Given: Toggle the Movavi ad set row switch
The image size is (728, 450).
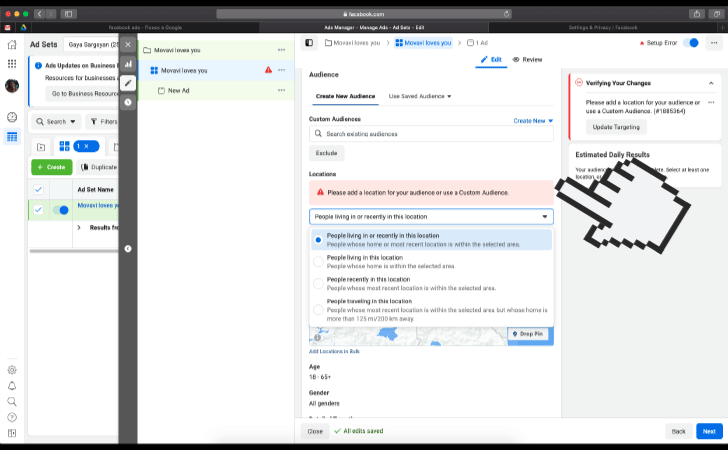Looking at the screenshot, I should coord(61,210).
